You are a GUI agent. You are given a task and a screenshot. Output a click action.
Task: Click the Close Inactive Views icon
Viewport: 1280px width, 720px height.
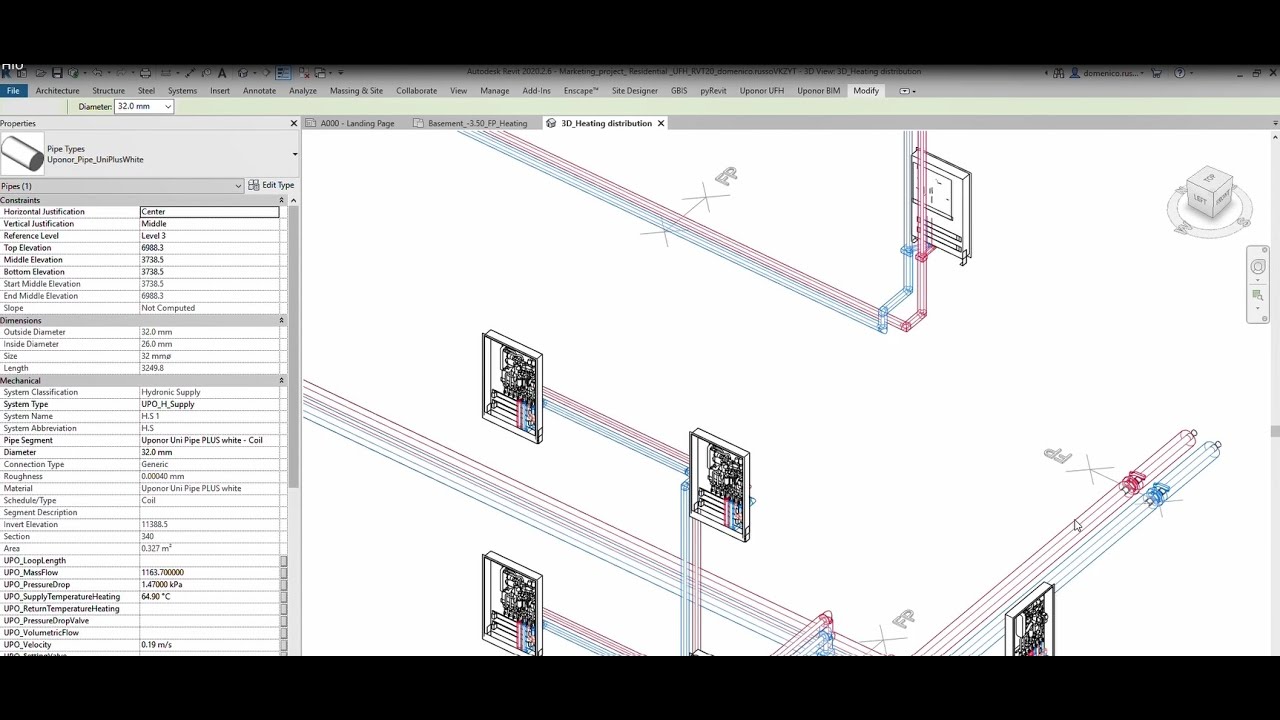[304, 73]
